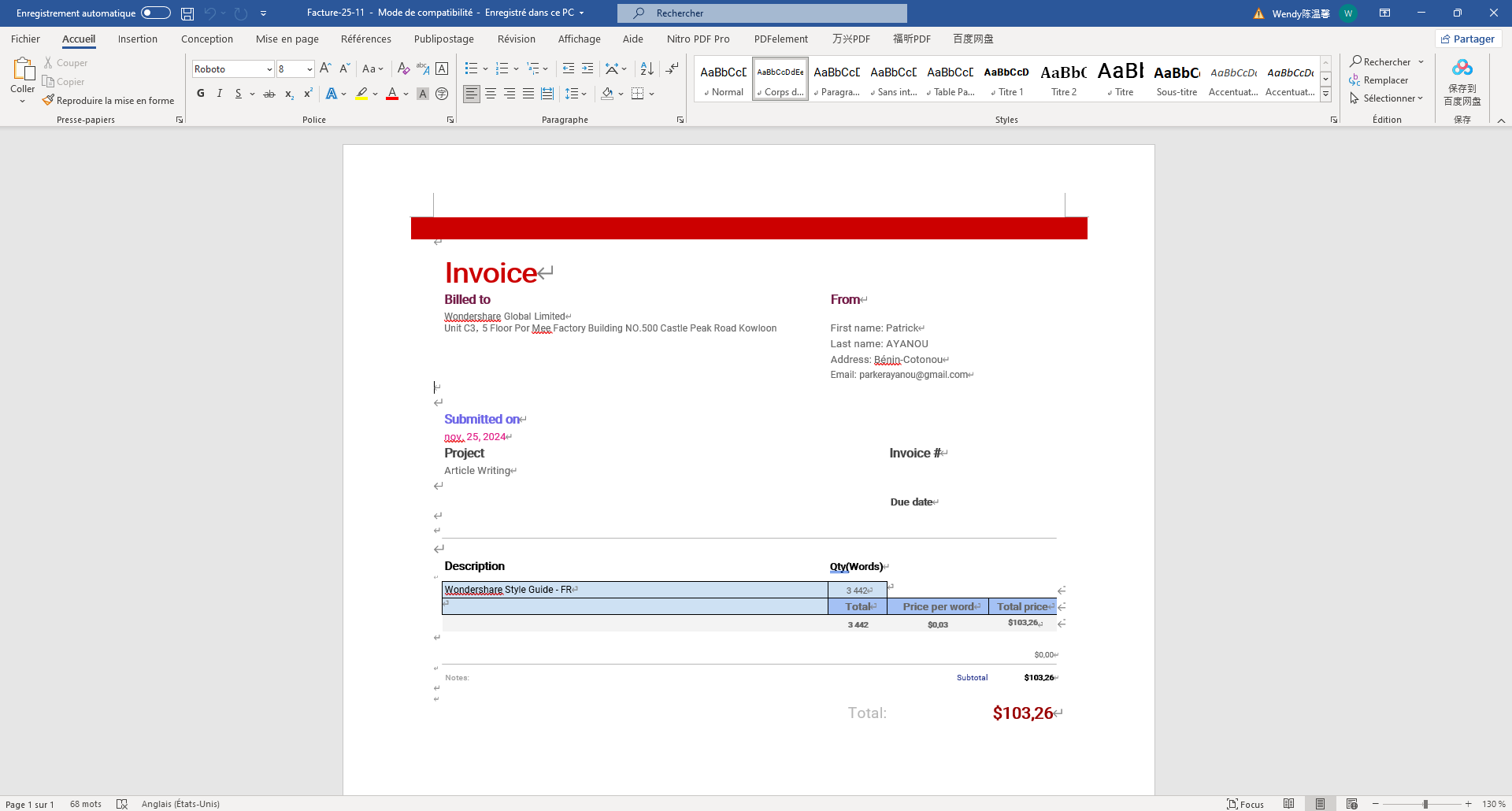Toggle print layout view button
The height and width of the screenshot is (811, 1512).
pyautogui.click(x=1320, y=804)
